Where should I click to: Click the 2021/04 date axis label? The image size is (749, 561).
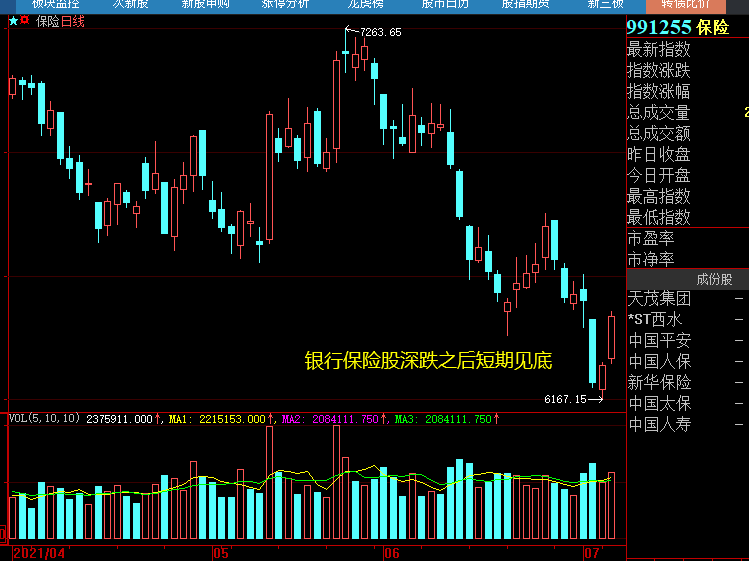[39, 553]
